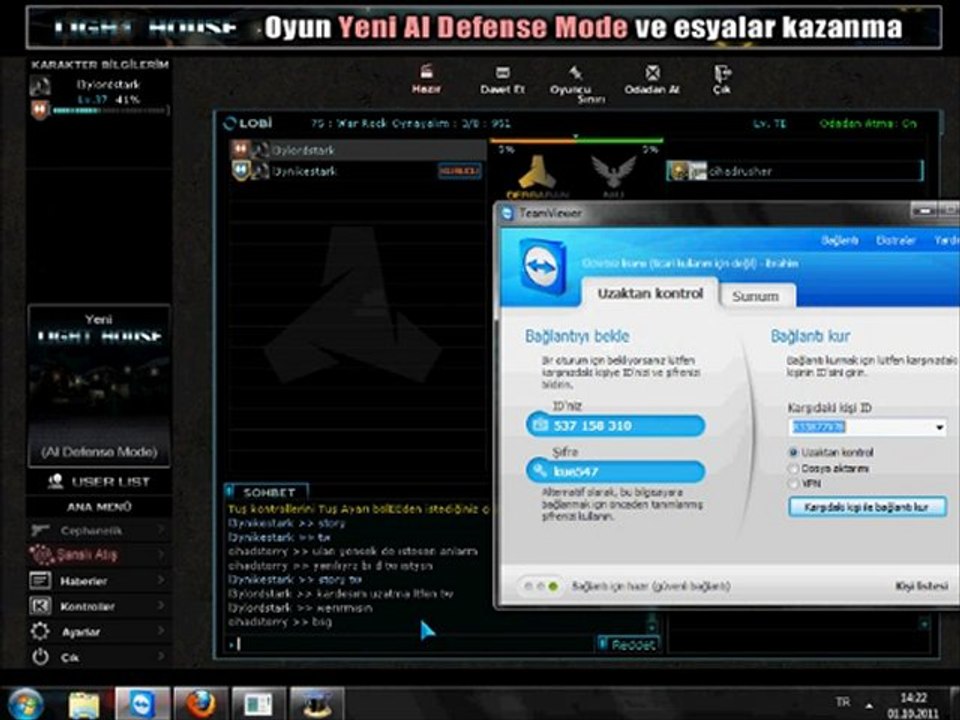Open the Ekstralar menu in TeamViewer
Image resolution: width=960 pixels, height=720 pixels.
coord(895,241)
